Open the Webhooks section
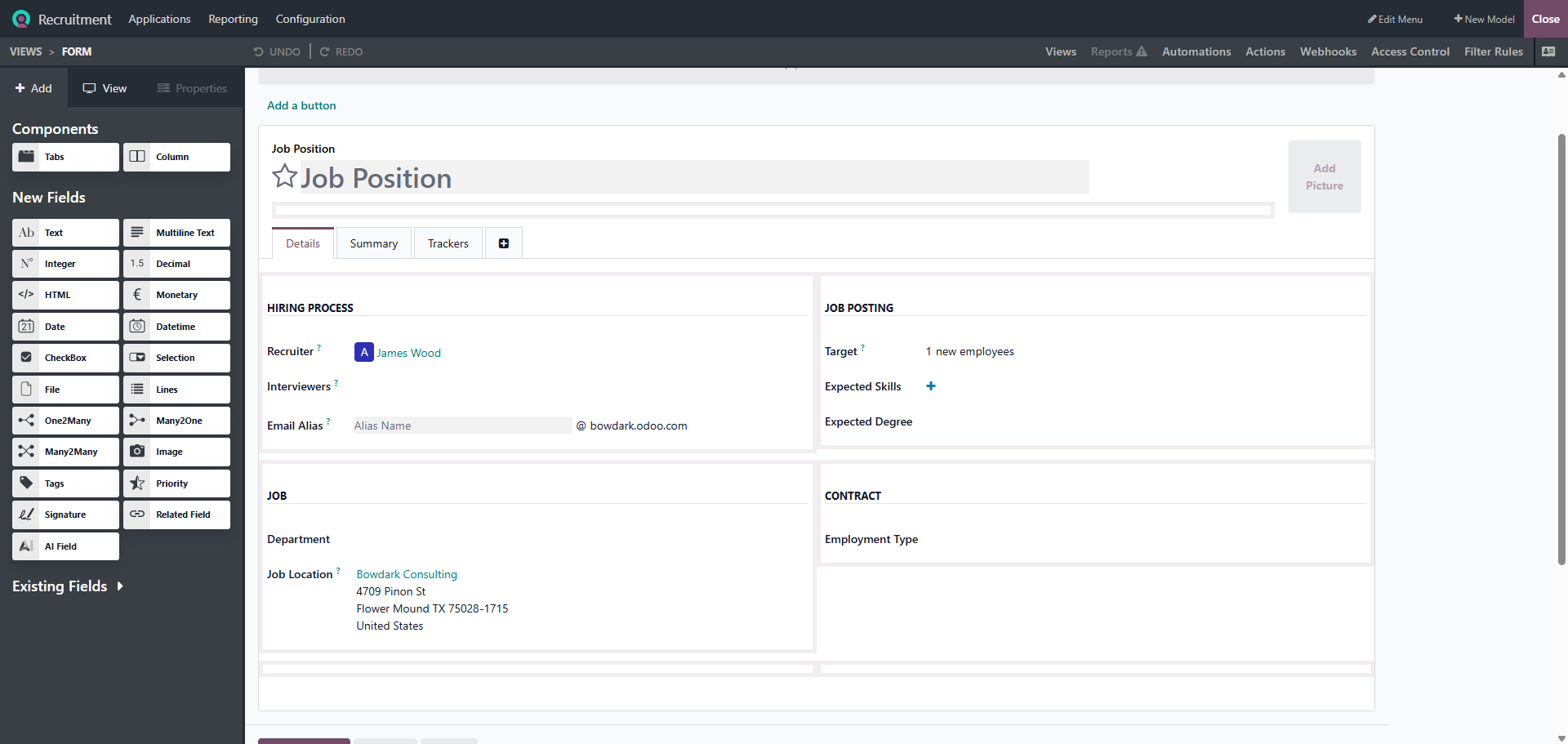This screenshot has width=1568, height=744. 1328,51
